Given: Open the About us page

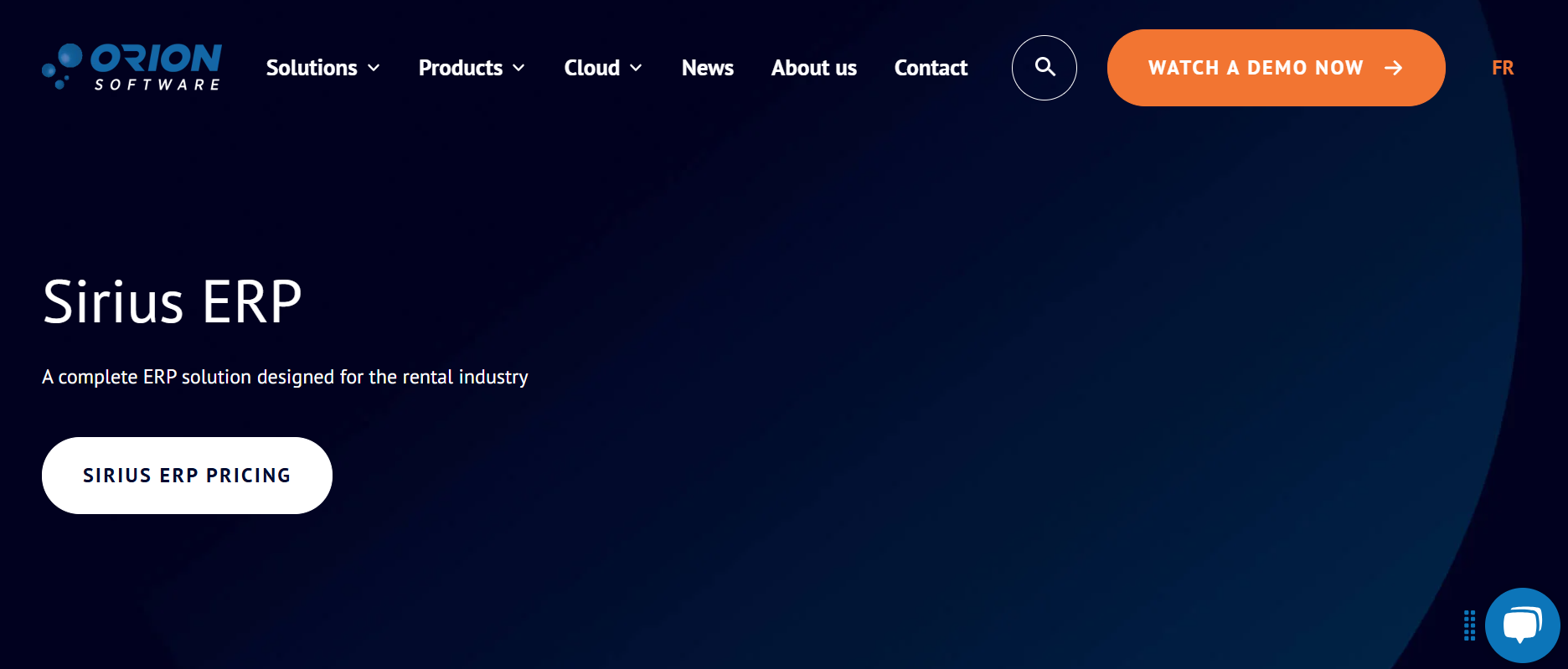Looking at the screenshot, I should [x=814, y=68].
